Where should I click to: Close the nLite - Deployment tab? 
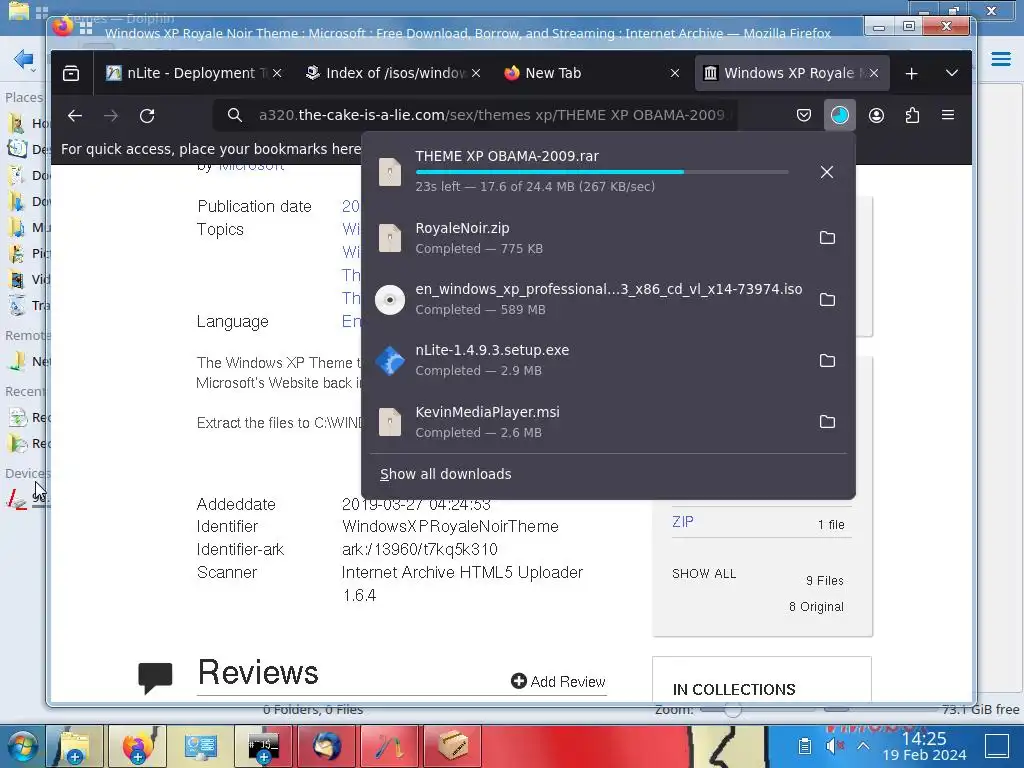click(x=277, y=73)
